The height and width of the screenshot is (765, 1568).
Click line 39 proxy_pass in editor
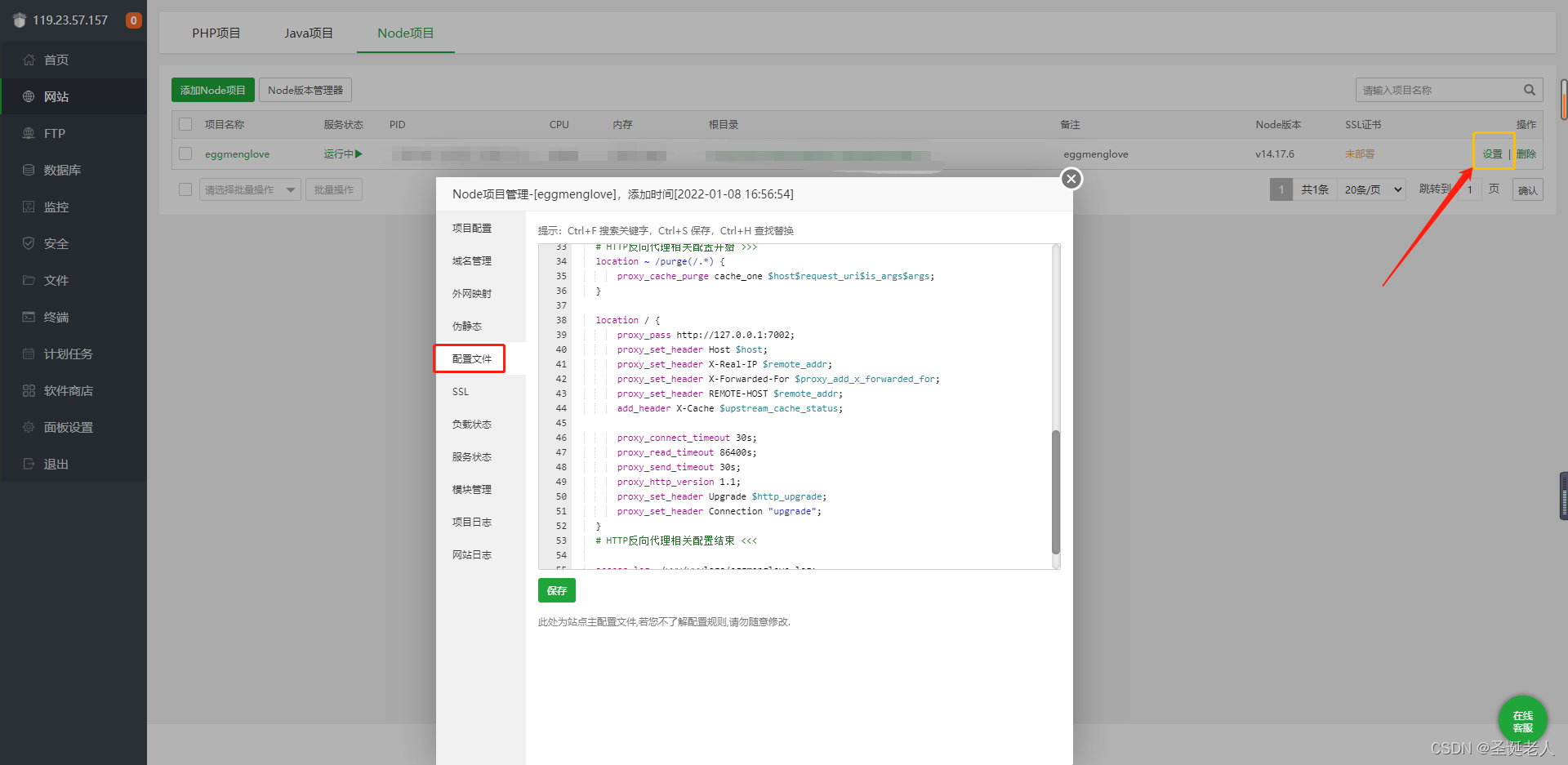706,335
